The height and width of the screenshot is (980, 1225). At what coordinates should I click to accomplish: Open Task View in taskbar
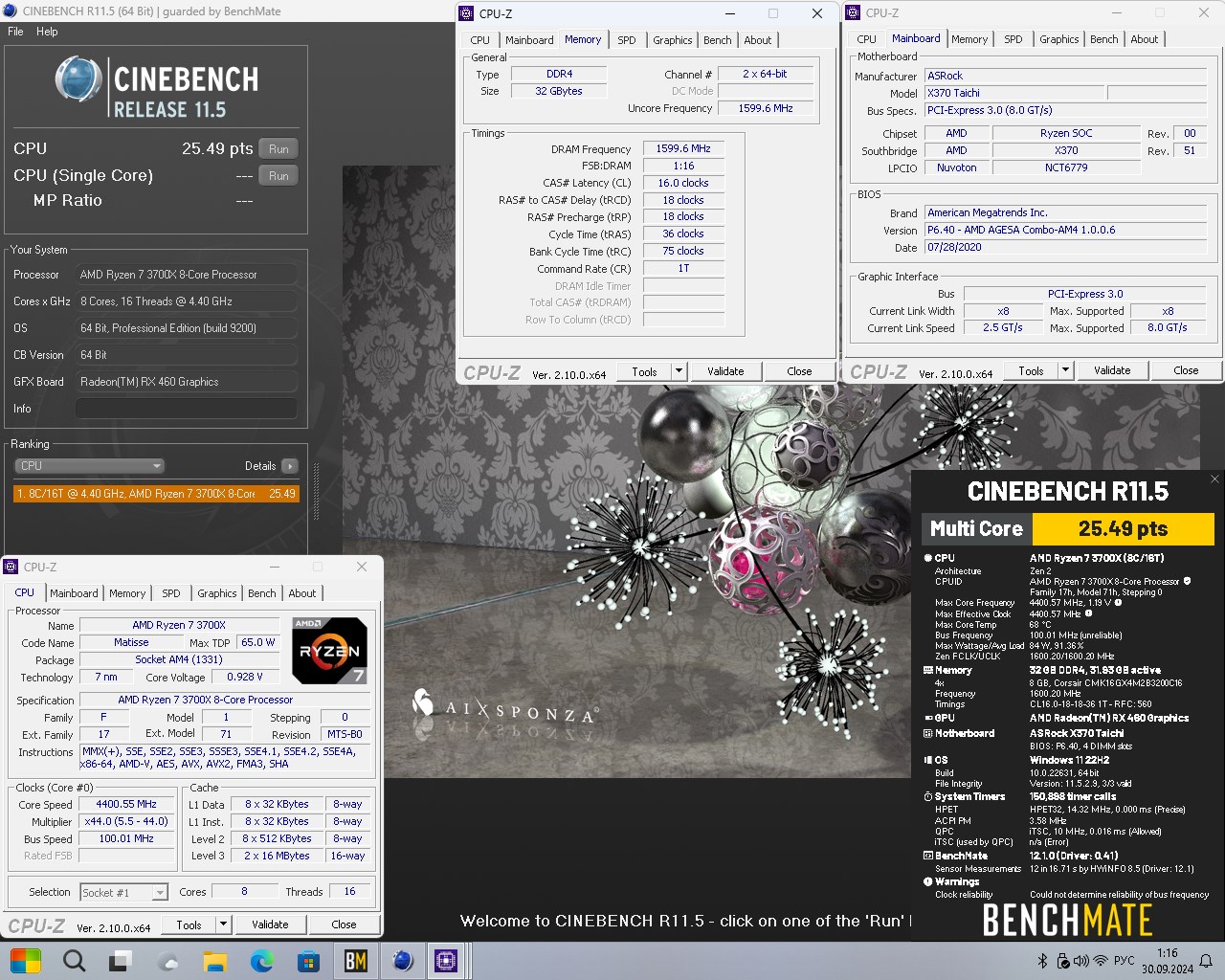tap(121, 960)
